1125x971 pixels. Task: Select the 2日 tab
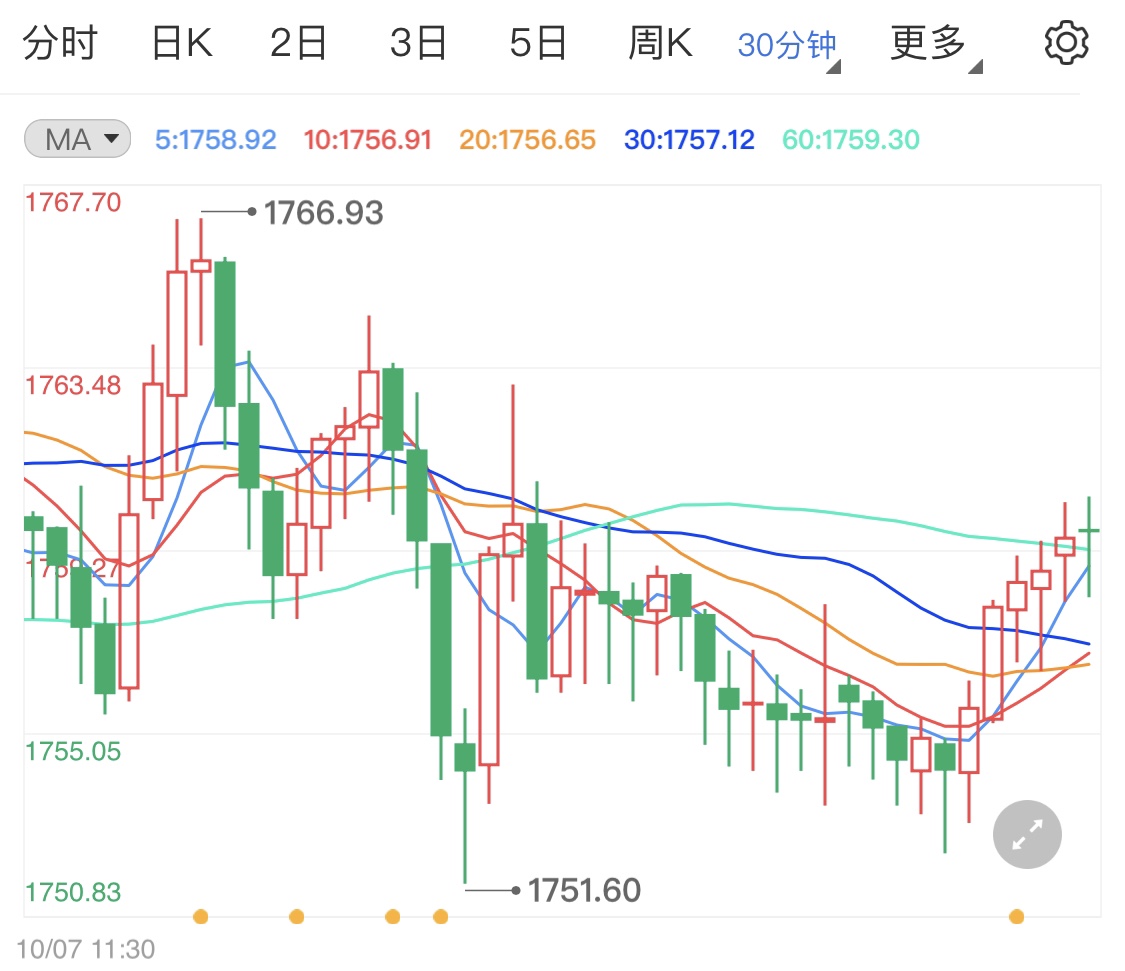coord(298,43)
